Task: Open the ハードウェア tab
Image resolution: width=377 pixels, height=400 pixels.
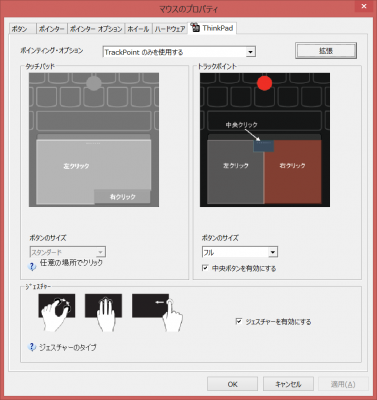Action: (170, 29)
